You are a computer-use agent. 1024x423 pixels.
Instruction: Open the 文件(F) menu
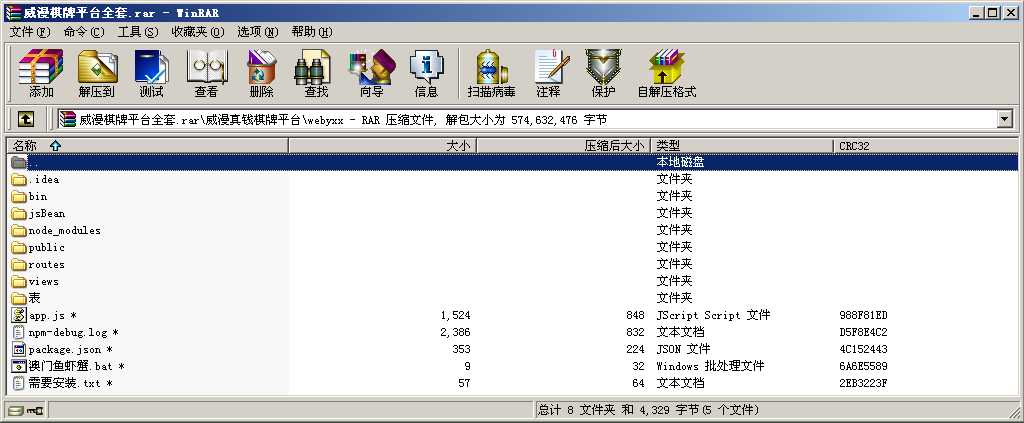pos(30,32)
